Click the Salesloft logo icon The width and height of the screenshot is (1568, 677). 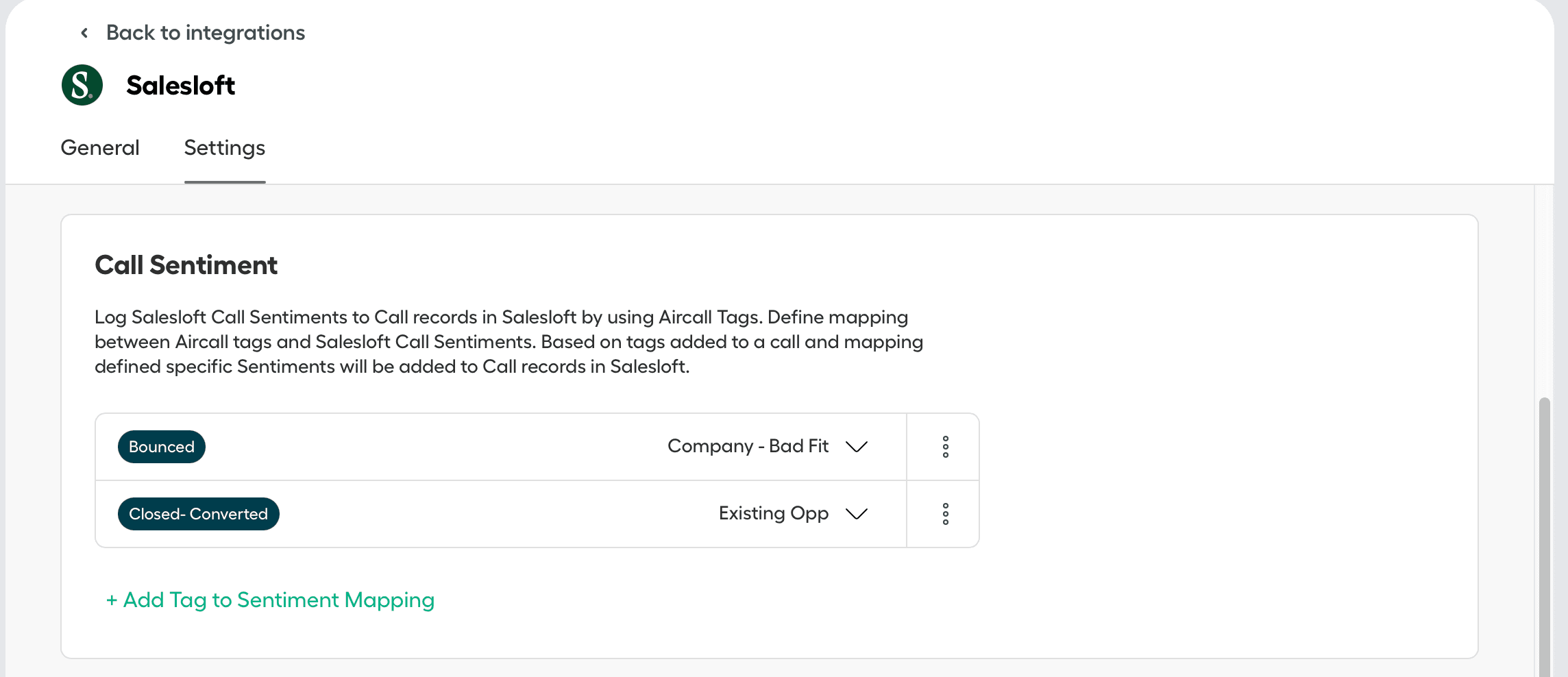pyautogui.click(x=82, y=85)
